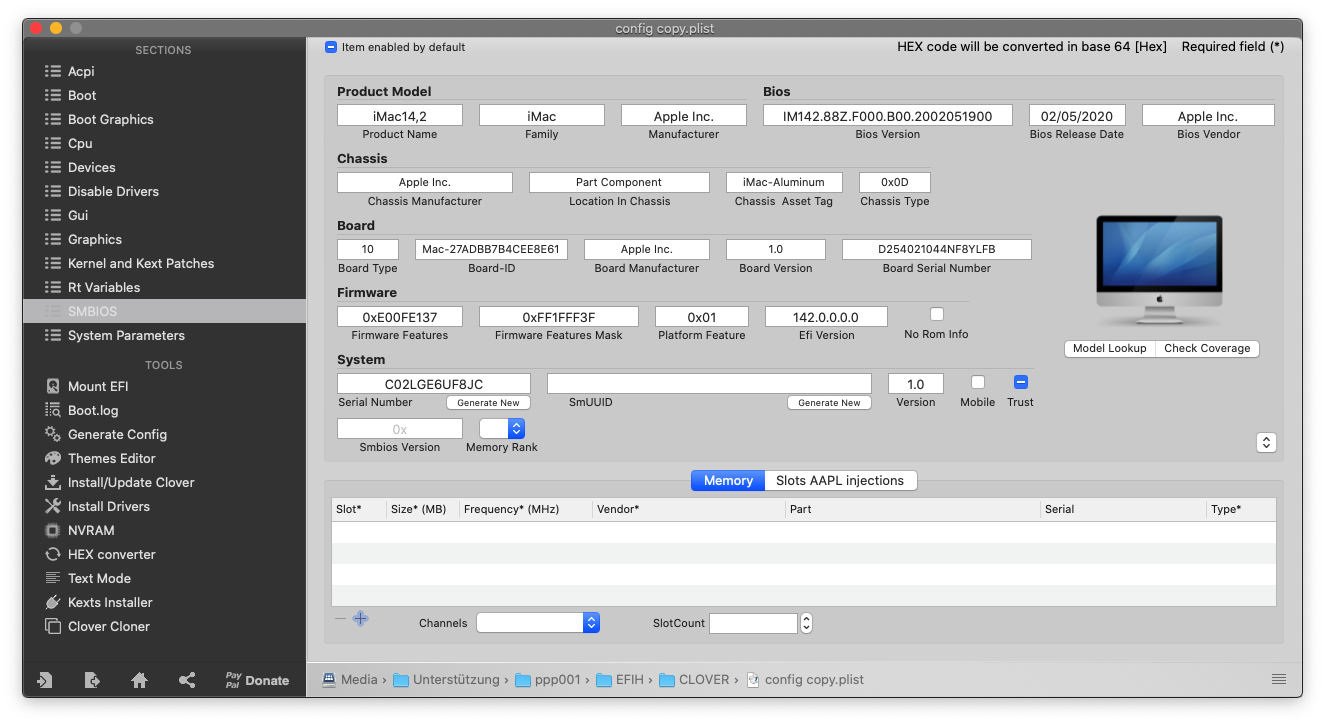
Task: Click the model selector arrows below iMac image
Action: [1266, 442]
